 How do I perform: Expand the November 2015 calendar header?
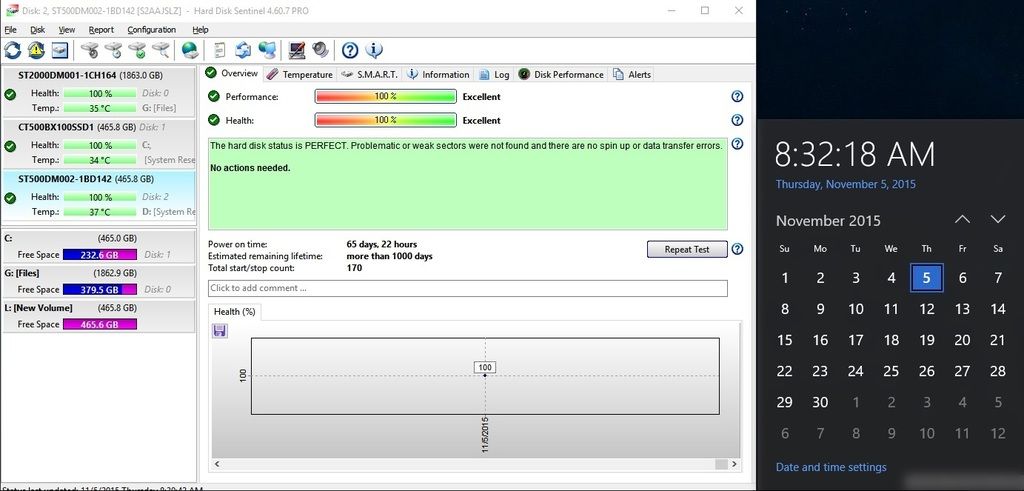pyautogui.click(x=828, y=220)
